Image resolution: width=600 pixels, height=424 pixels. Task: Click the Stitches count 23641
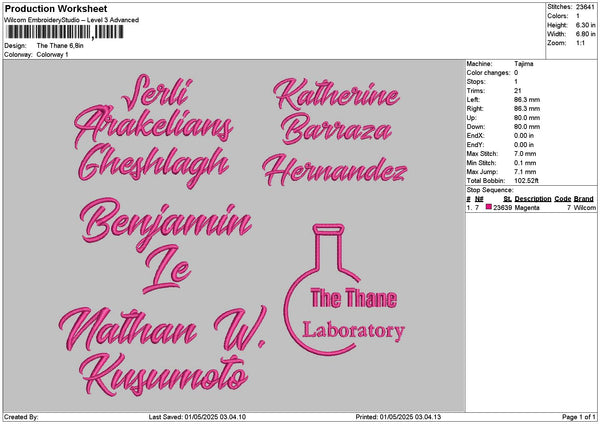pyautogui.click(x=585, y=6)
